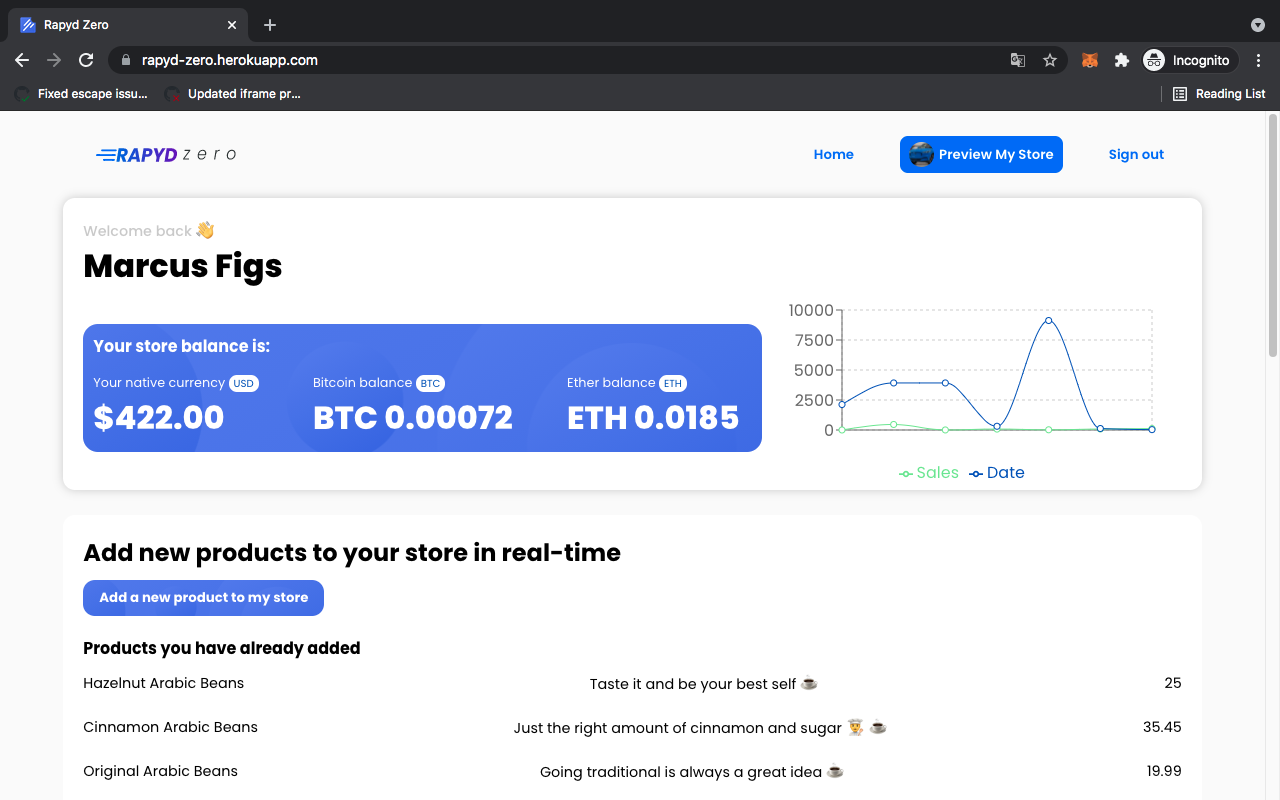
Task: Select the Cinnamon Arabic Beans product
Action: click(171, 727)
